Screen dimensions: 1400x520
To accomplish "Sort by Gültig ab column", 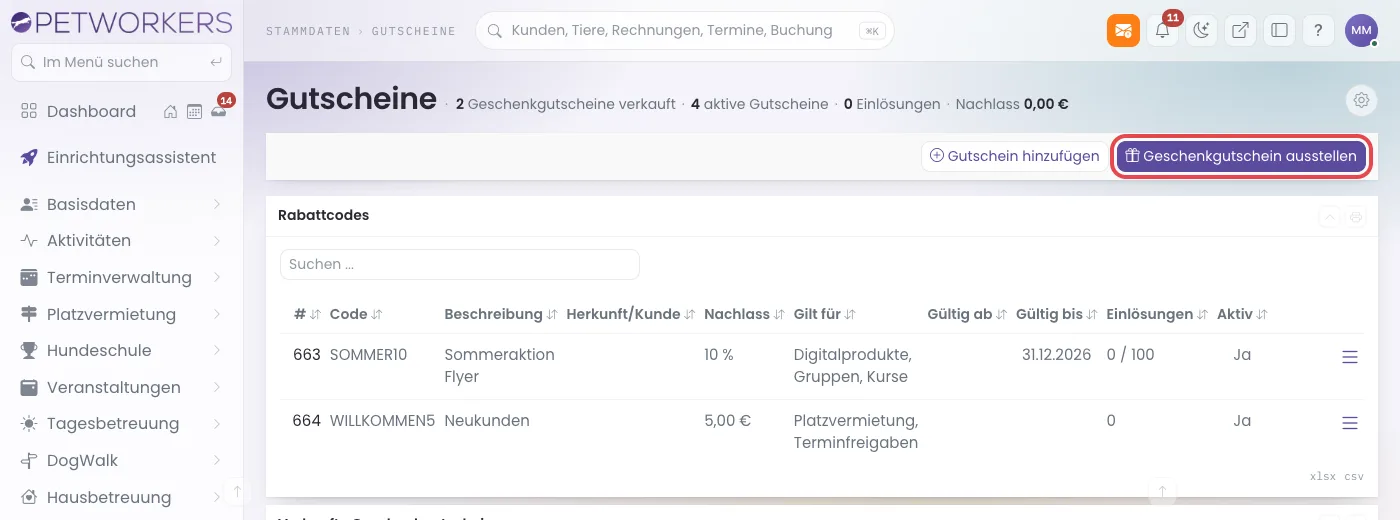I will tap(967, 314).
